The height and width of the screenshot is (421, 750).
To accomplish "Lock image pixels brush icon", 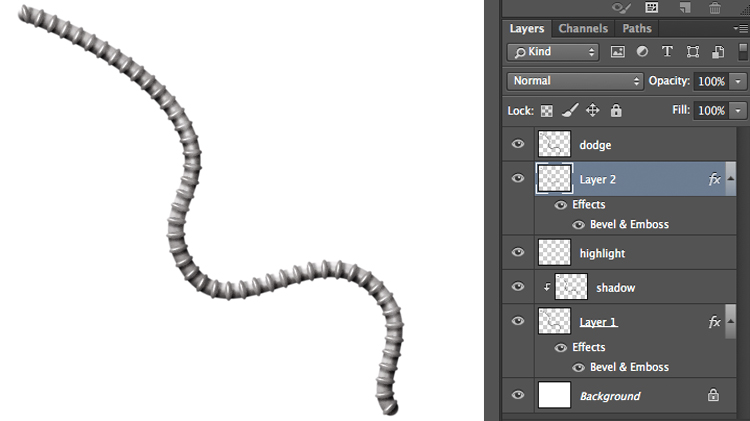I will coord(570,111).
